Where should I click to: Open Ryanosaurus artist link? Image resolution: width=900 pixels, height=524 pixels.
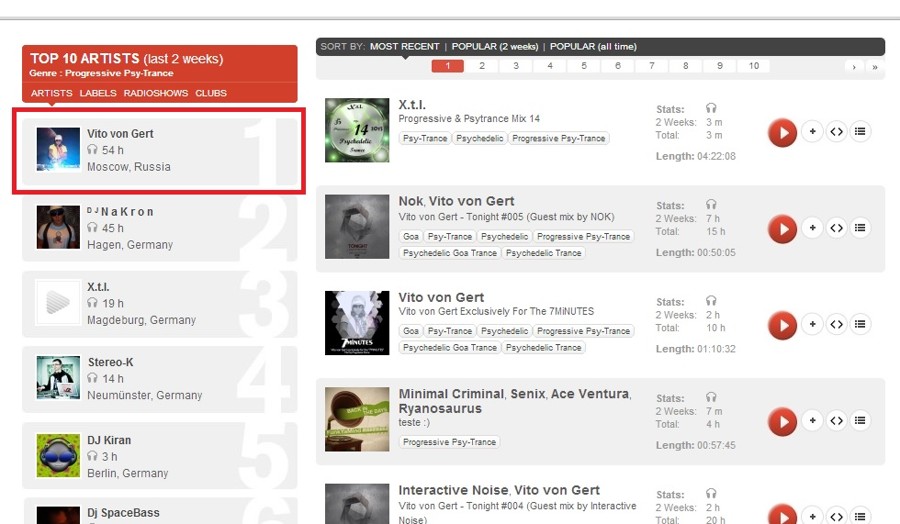point(440,409)
